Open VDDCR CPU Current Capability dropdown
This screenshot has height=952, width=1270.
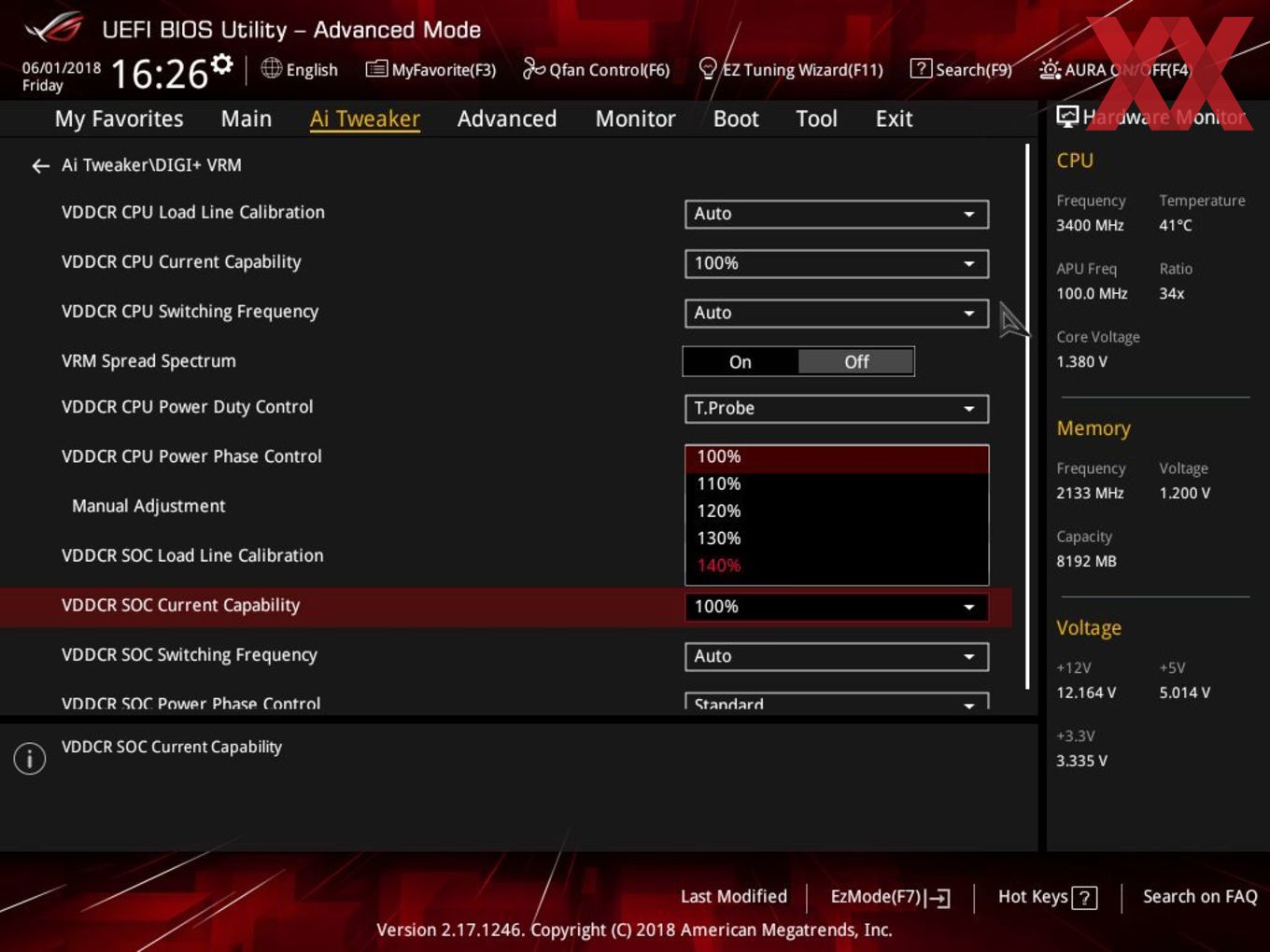(836, 263)
